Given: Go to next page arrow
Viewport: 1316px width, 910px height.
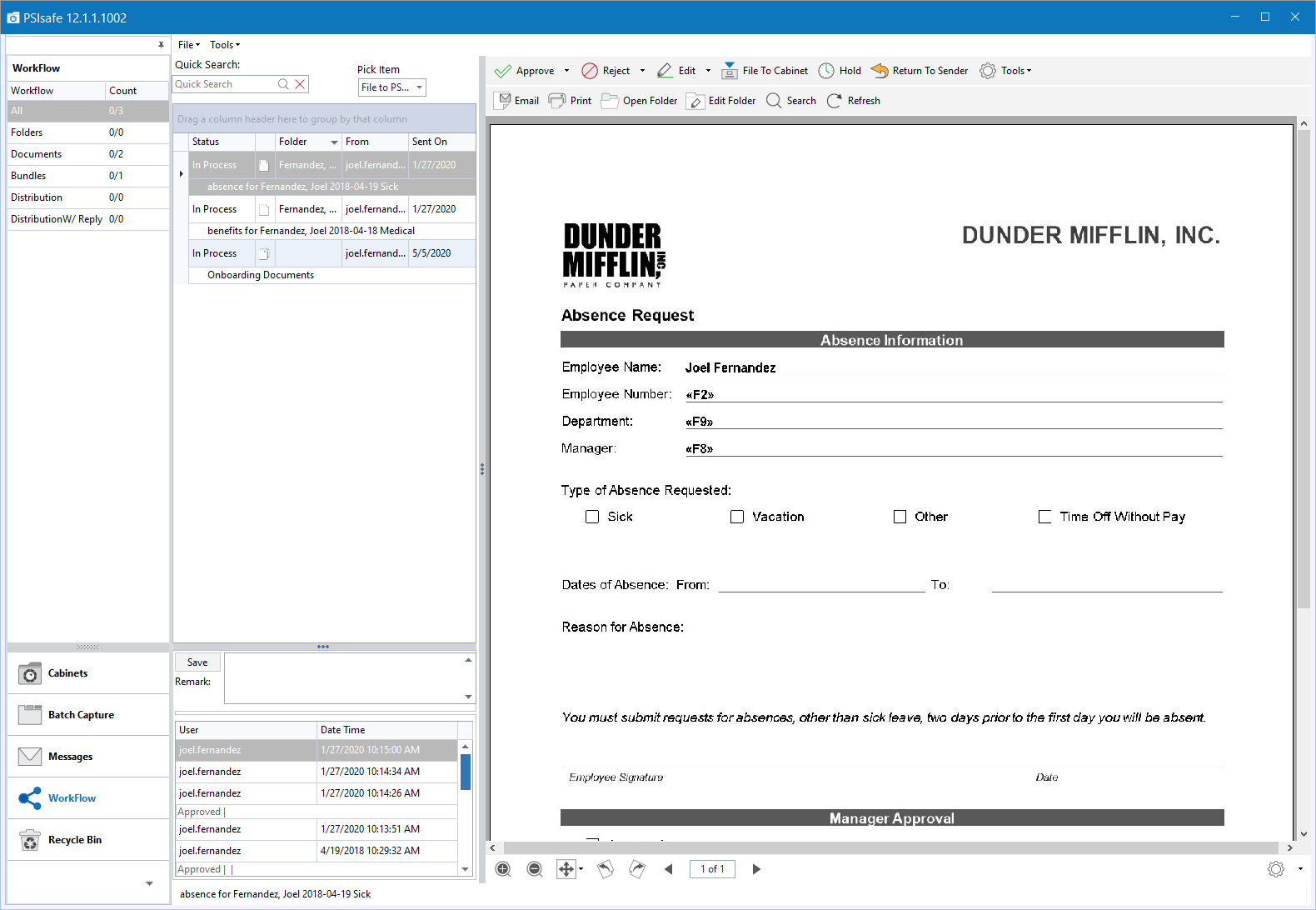Looking at the screenshot, I should click(x=756, y=869).
